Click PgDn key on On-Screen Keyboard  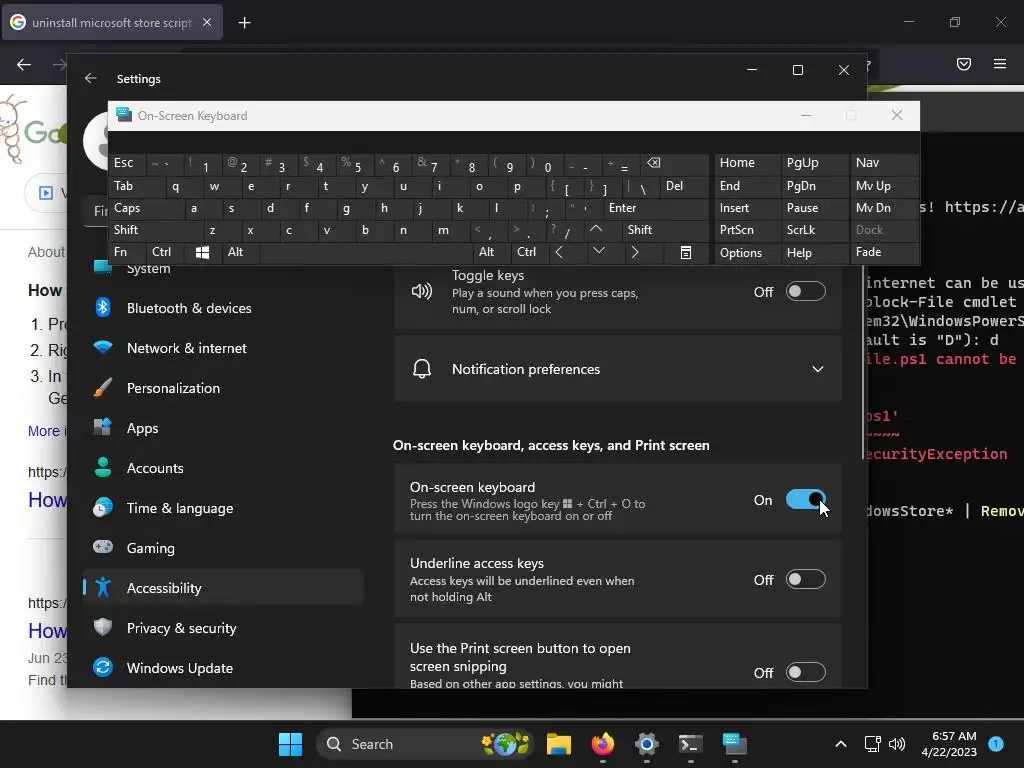814,186
